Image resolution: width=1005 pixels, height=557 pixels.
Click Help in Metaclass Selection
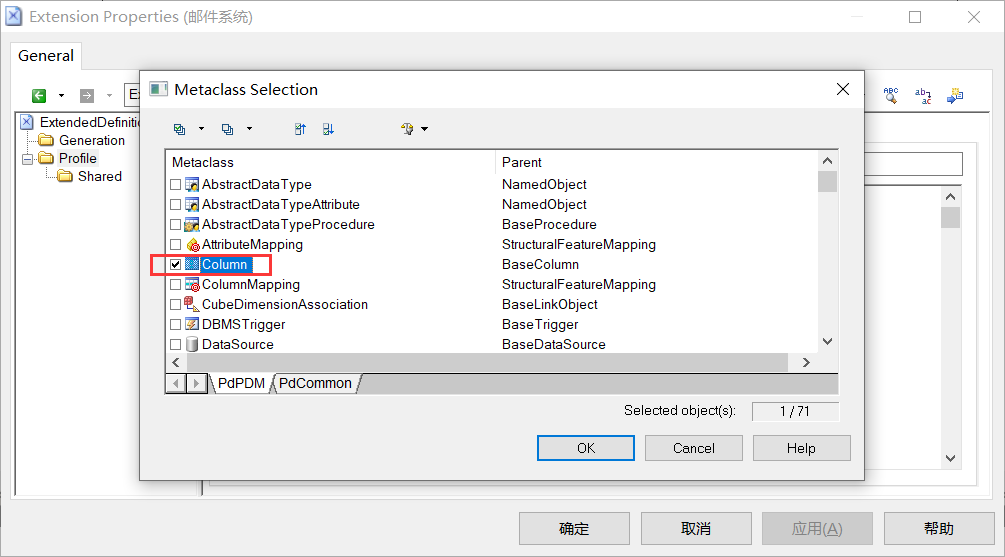coord(801,448)
